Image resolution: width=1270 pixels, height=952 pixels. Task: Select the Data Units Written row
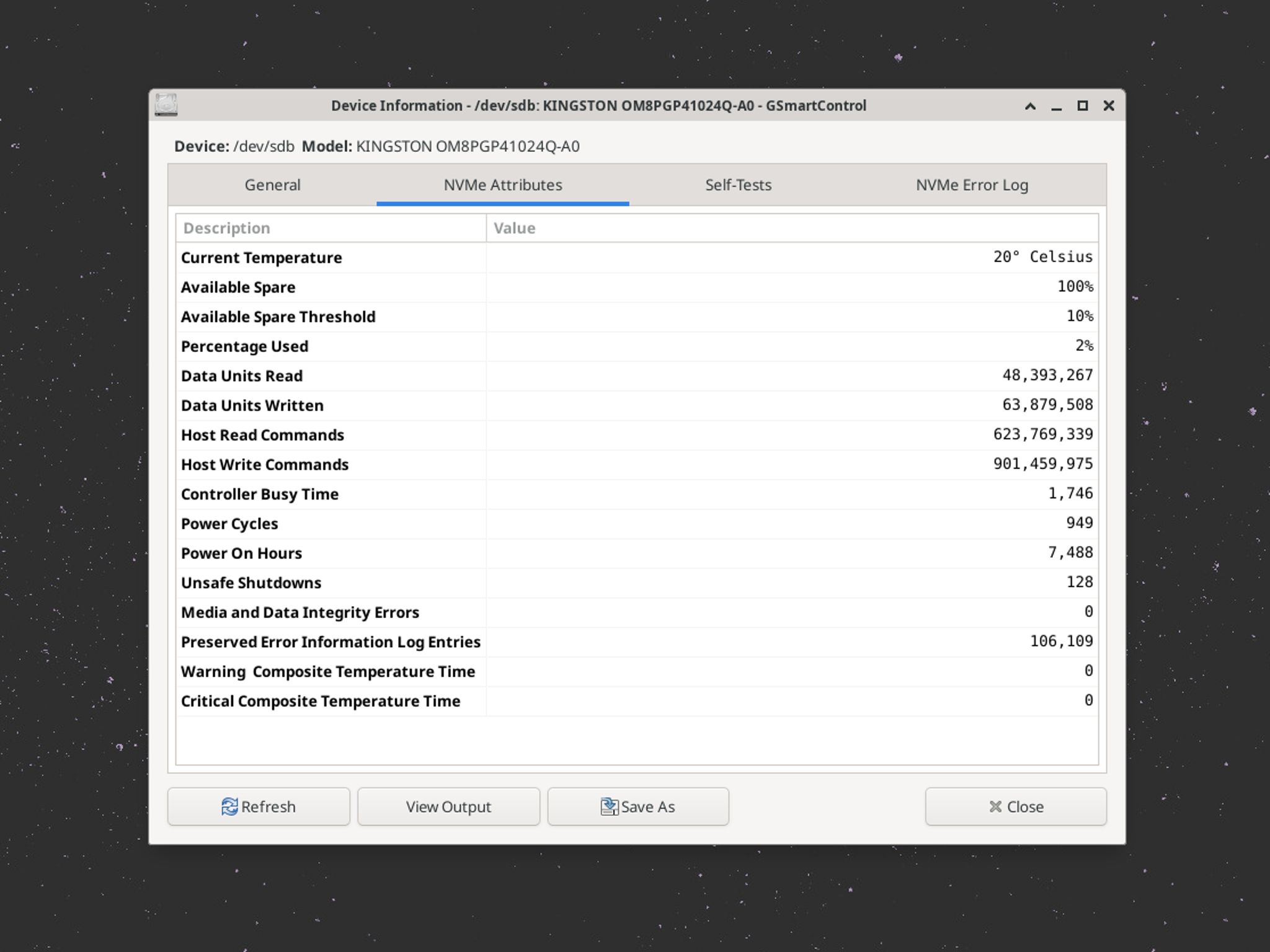click(637, 405)
